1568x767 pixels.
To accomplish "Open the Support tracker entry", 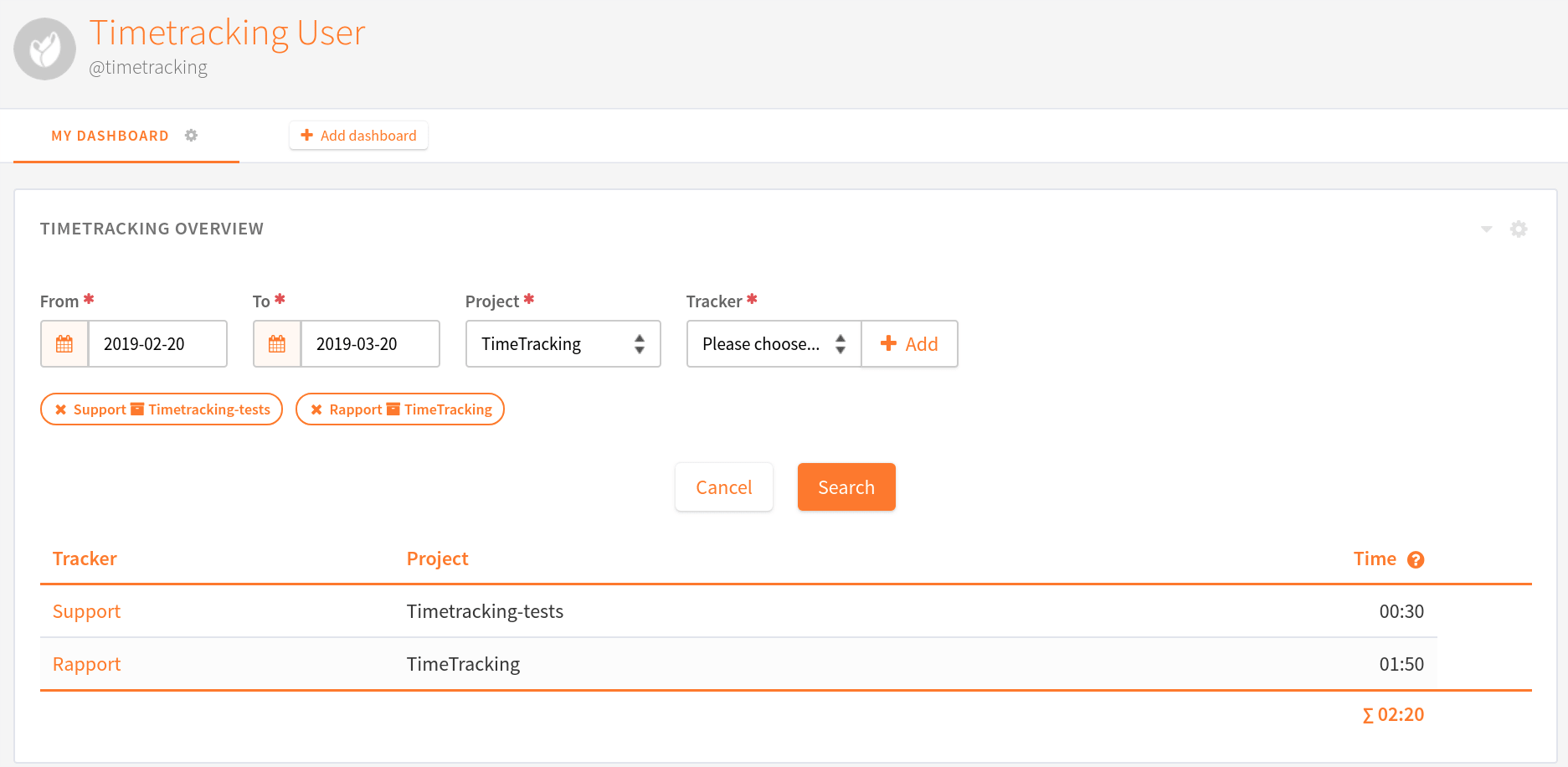I will click(x=86, y=611).
